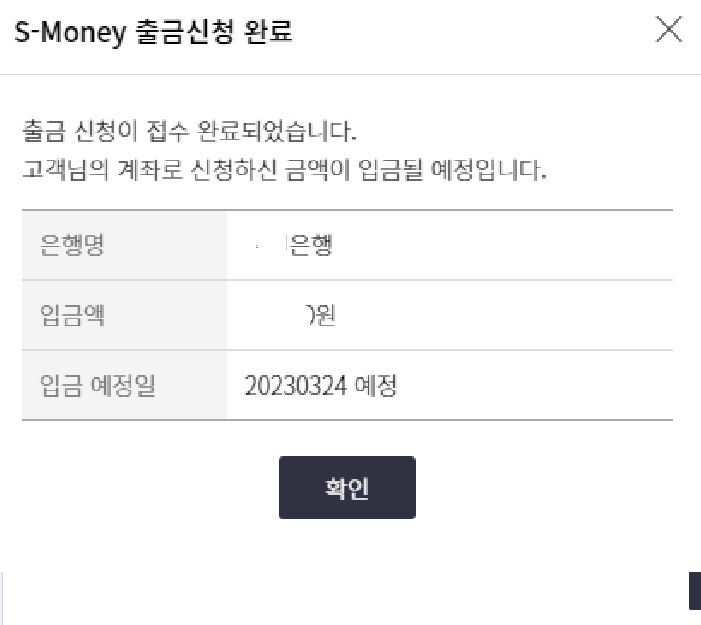The height and width of the screenshot is (625, 701).
Task: Click the small mark at bottom left edge
Action: [3, 590]
